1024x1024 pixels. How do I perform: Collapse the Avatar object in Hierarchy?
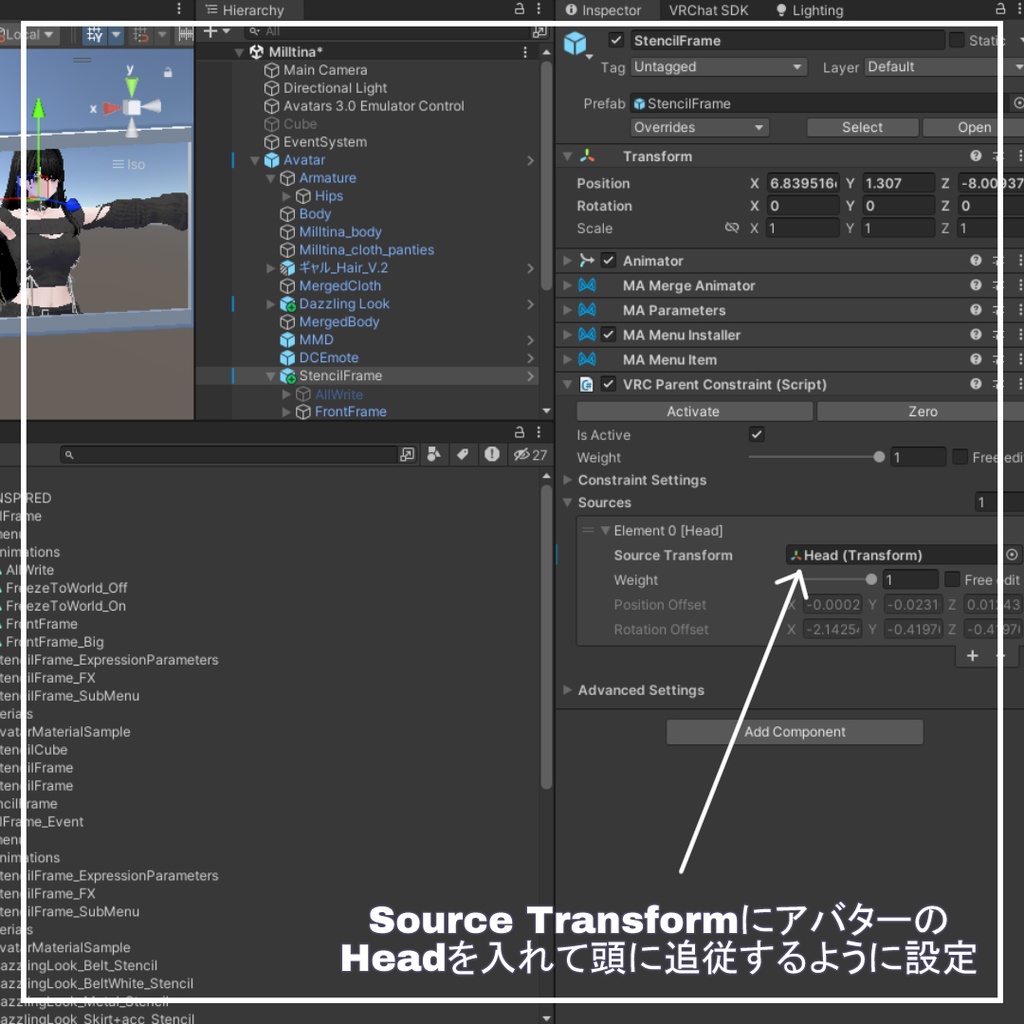pos(255,160)
